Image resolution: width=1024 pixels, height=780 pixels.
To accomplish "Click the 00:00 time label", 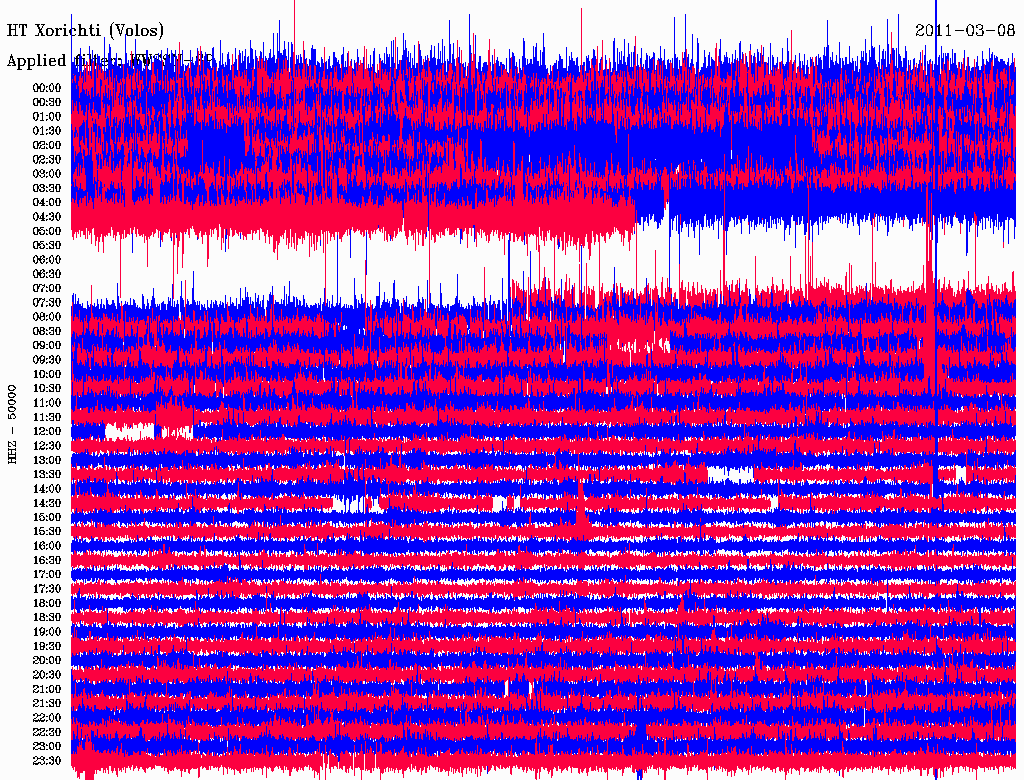I will [47, 87].
